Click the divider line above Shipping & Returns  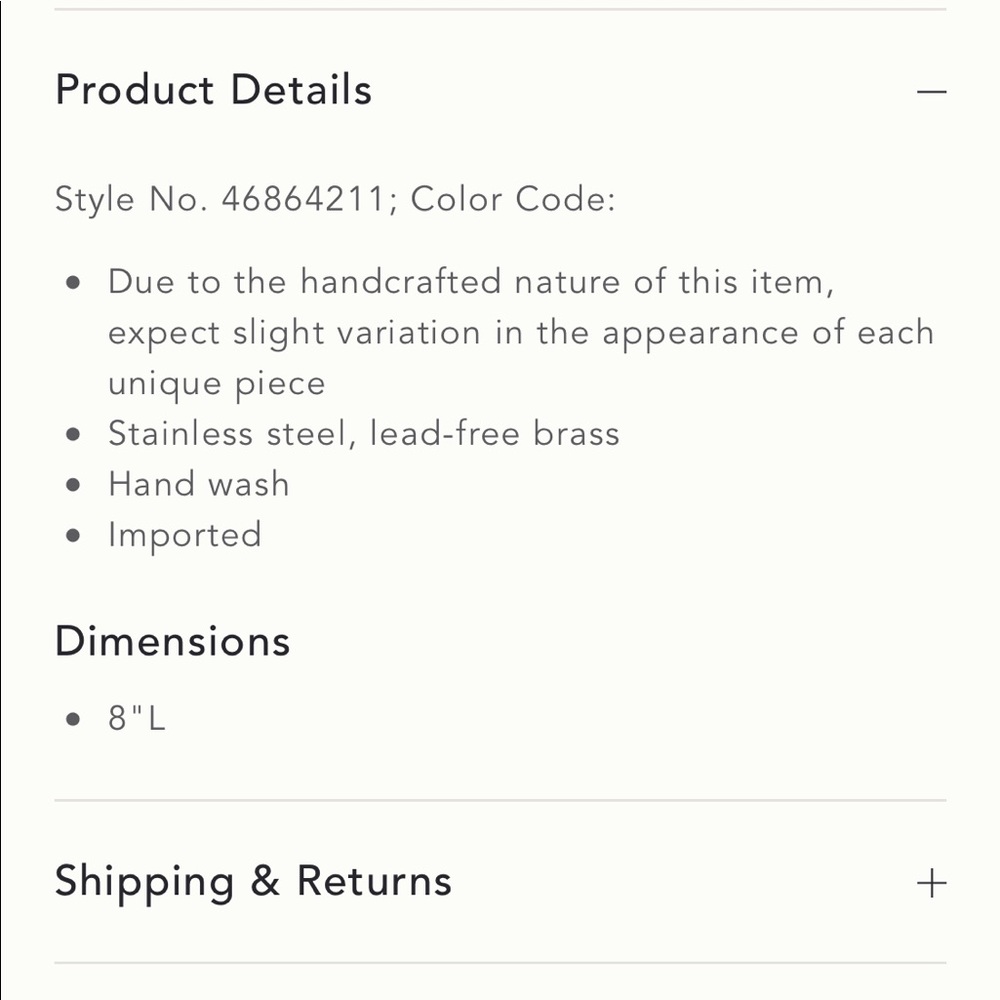[500, 800]
